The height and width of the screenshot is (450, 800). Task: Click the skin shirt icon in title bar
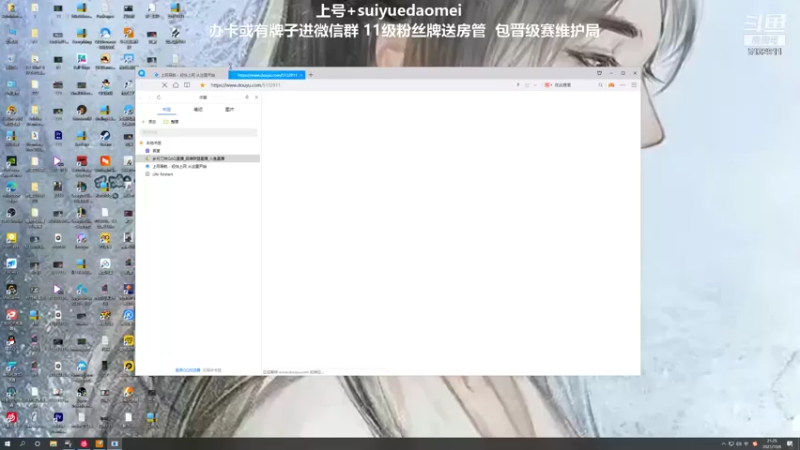click(x=599, y=73)
